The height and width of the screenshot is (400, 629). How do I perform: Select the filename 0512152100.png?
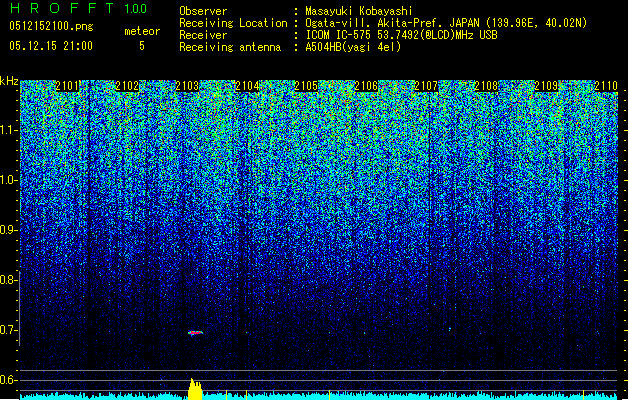point(51,26)
